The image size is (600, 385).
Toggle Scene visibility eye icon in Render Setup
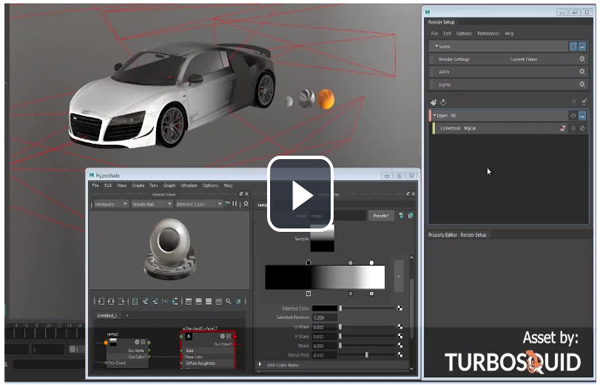pos(573,46)
